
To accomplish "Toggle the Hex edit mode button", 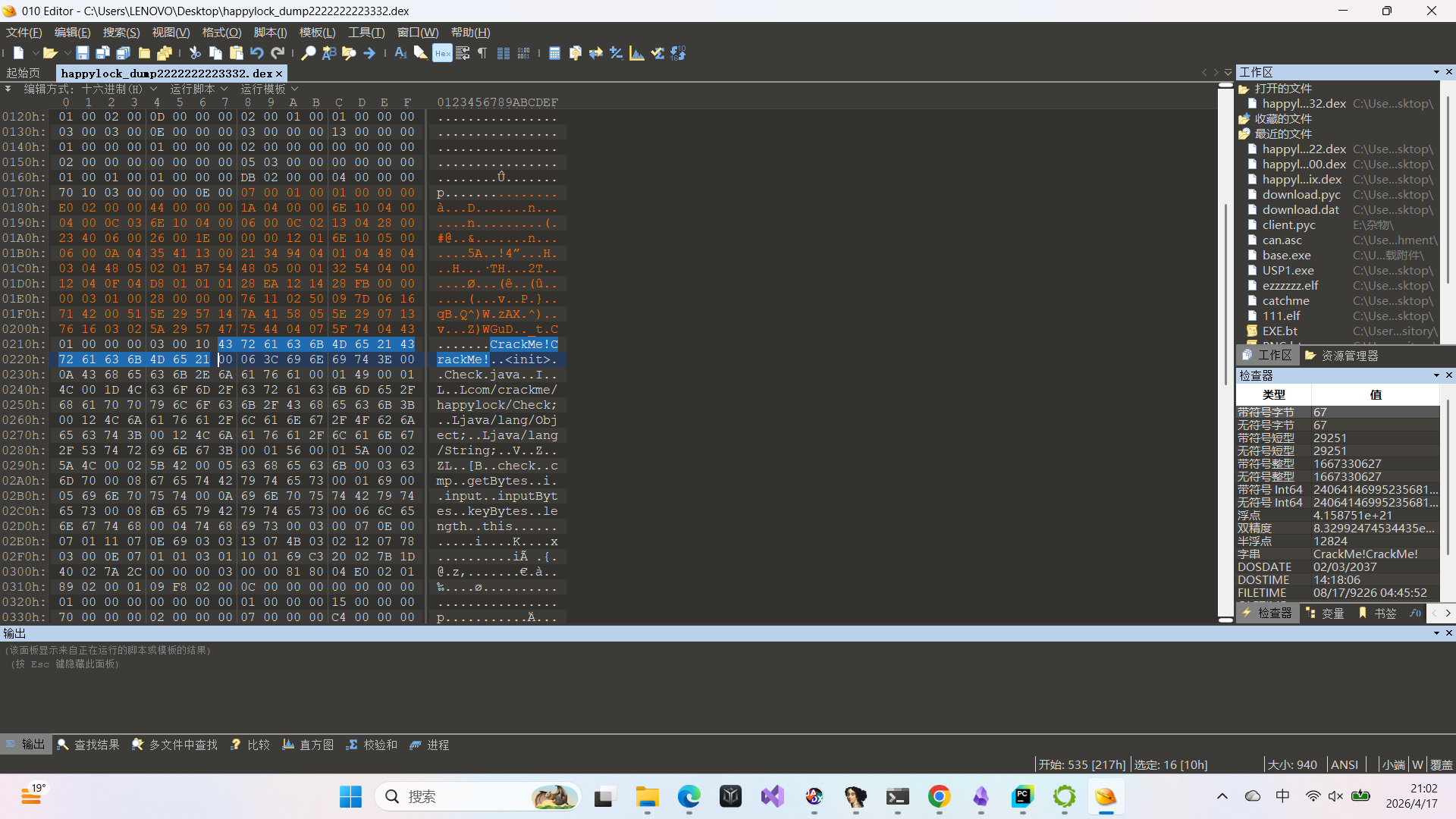I will pos(442,53).
